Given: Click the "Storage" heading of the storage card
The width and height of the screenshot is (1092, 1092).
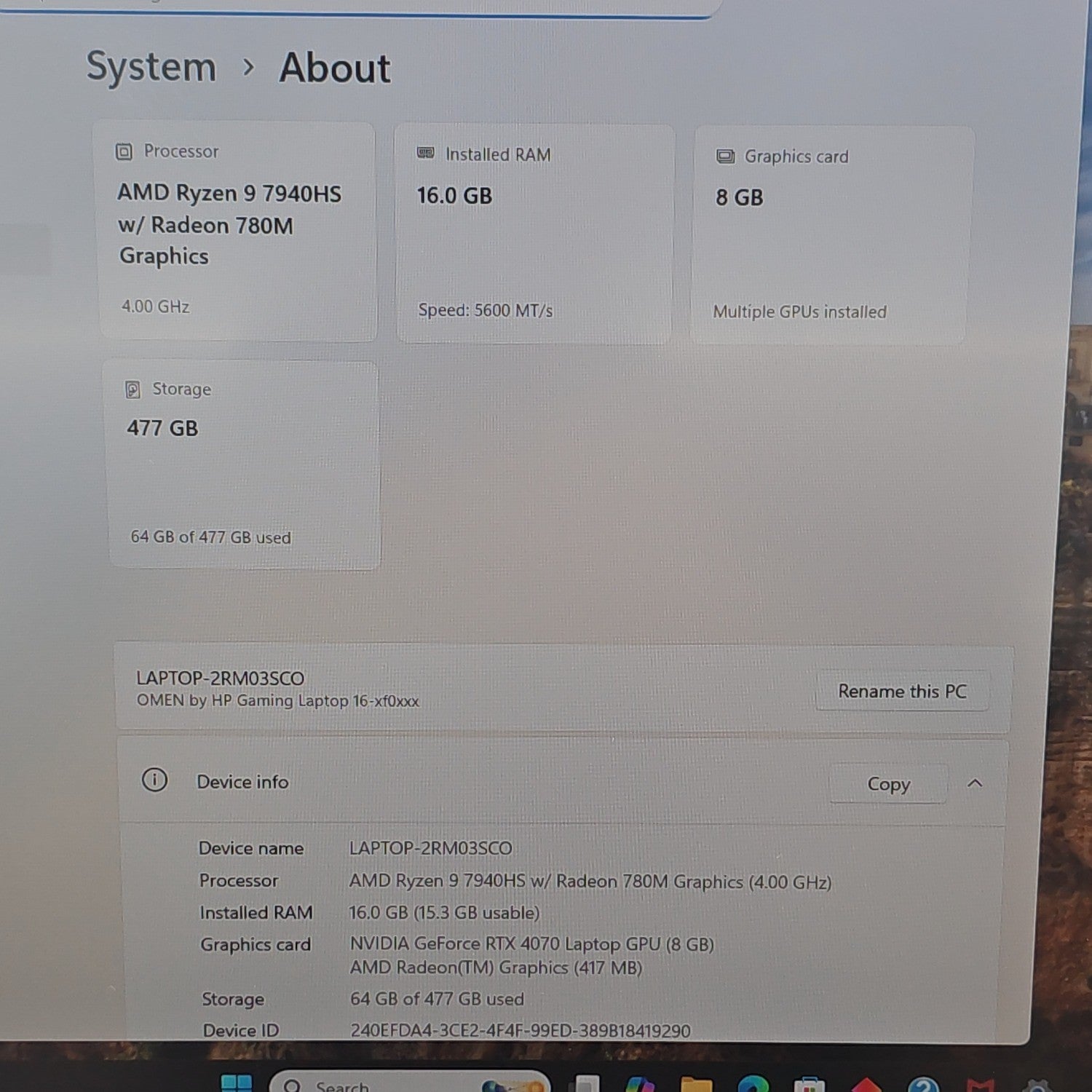Looking at the screenshot, I should pyautogui.click(x=182, y=389).
